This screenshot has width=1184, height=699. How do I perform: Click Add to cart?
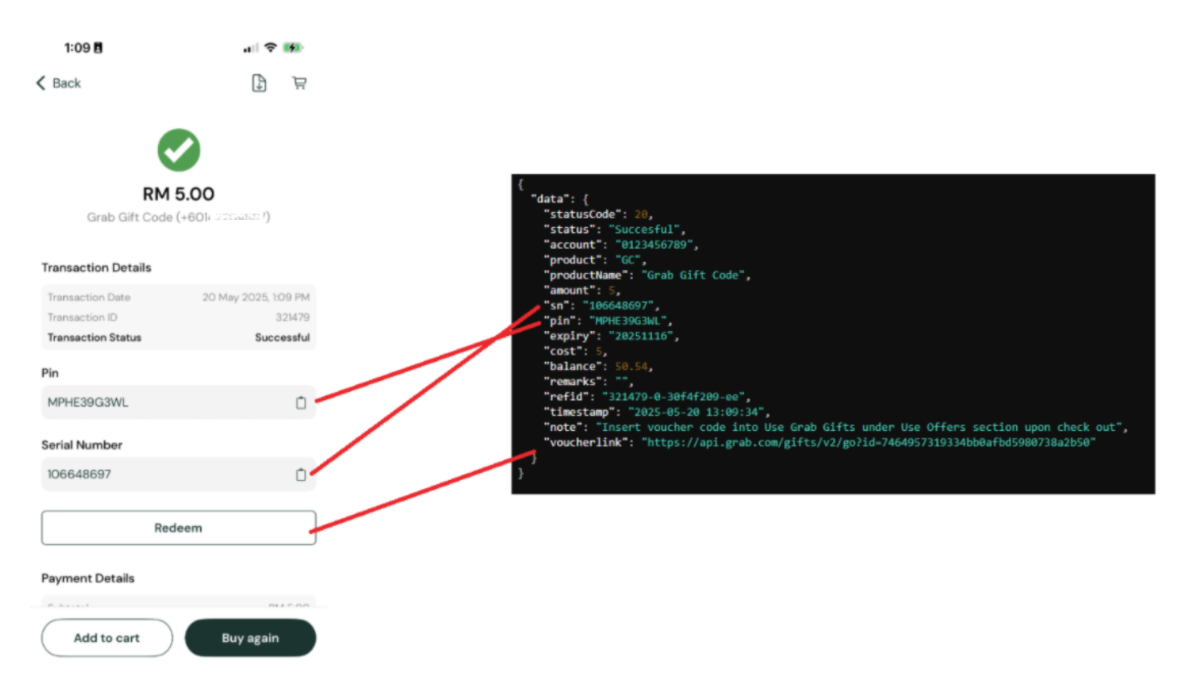coord(106,638)
